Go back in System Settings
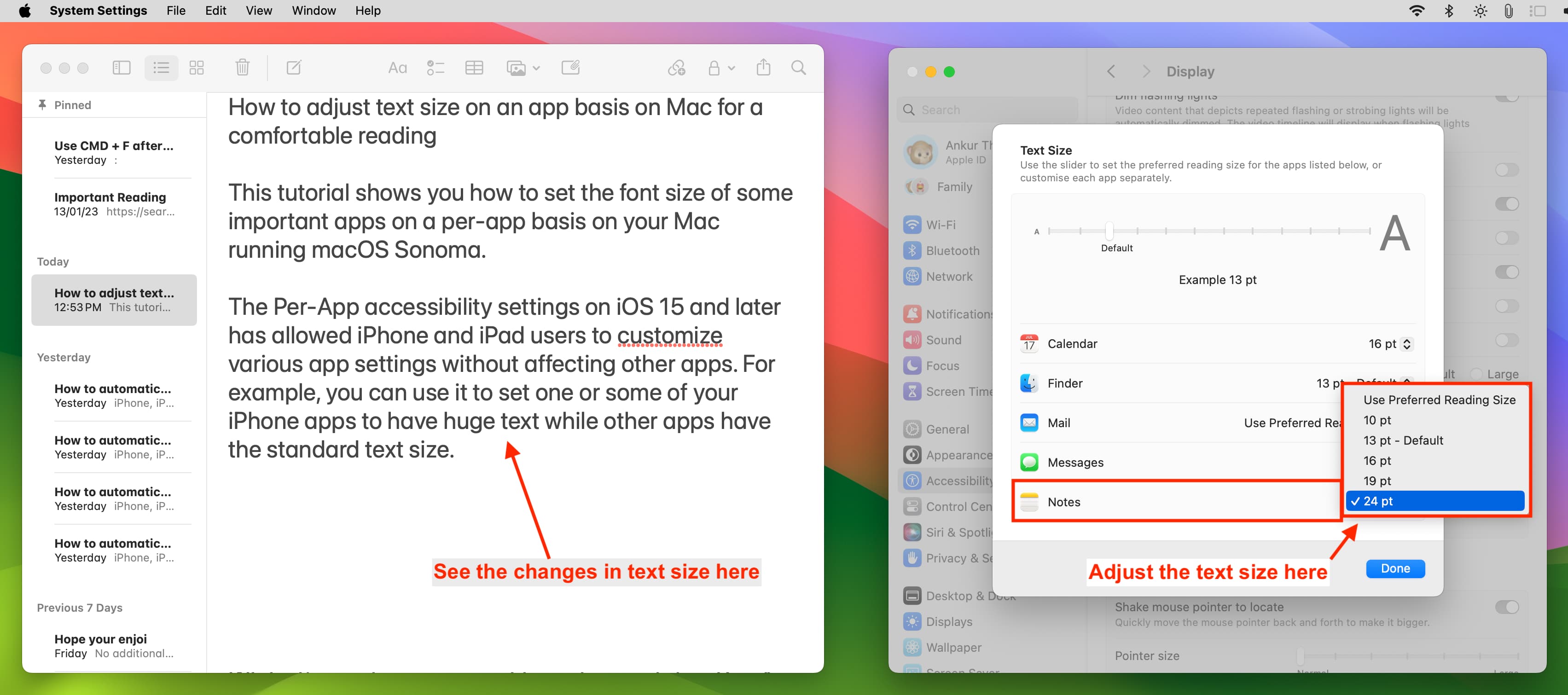Image resolution: width=1568 pixels, height=695 pixels. coord(1111,72)
